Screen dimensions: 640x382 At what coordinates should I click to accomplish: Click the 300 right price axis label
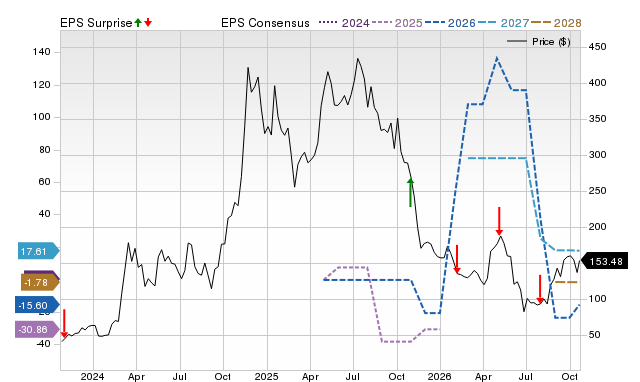598,155
